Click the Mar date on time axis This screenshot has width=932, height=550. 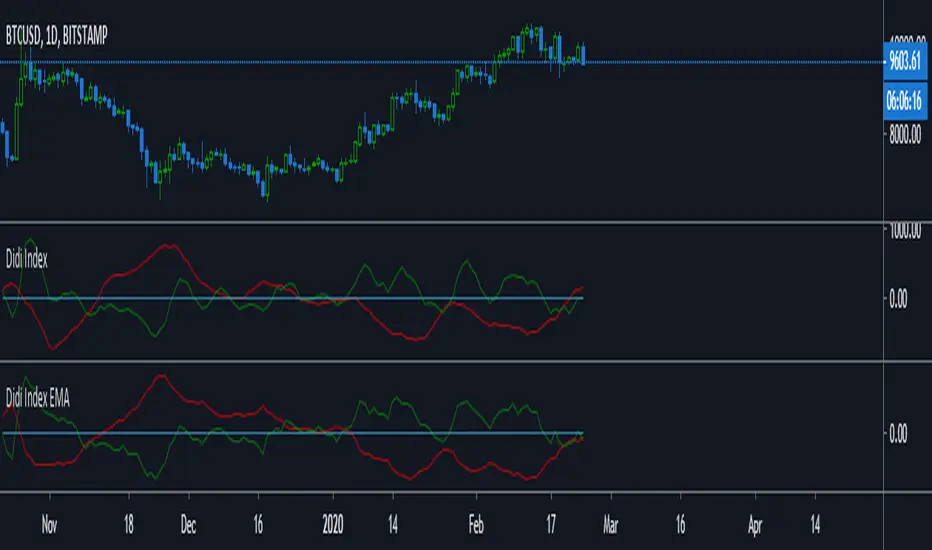point(610,525)
